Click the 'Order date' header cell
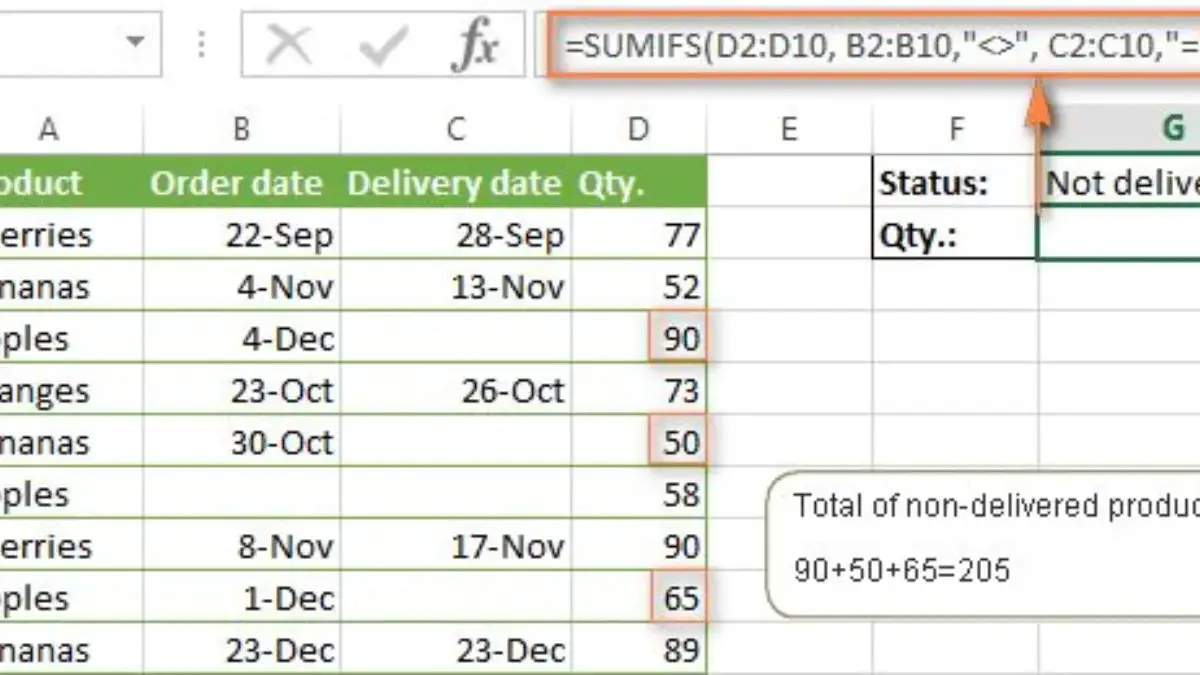 pos(241,182)
